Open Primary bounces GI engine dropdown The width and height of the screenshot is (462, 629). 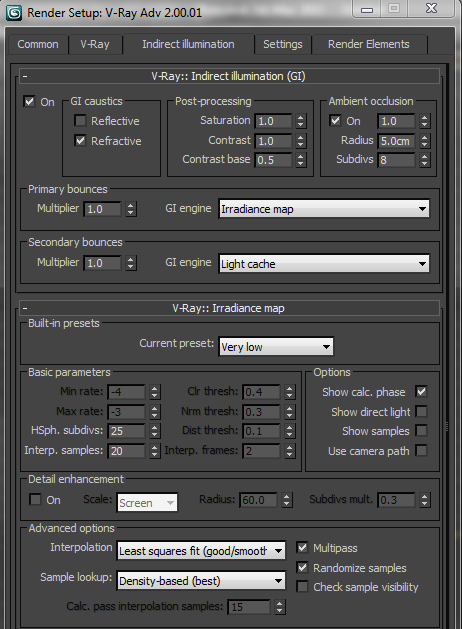click(324, 209)
